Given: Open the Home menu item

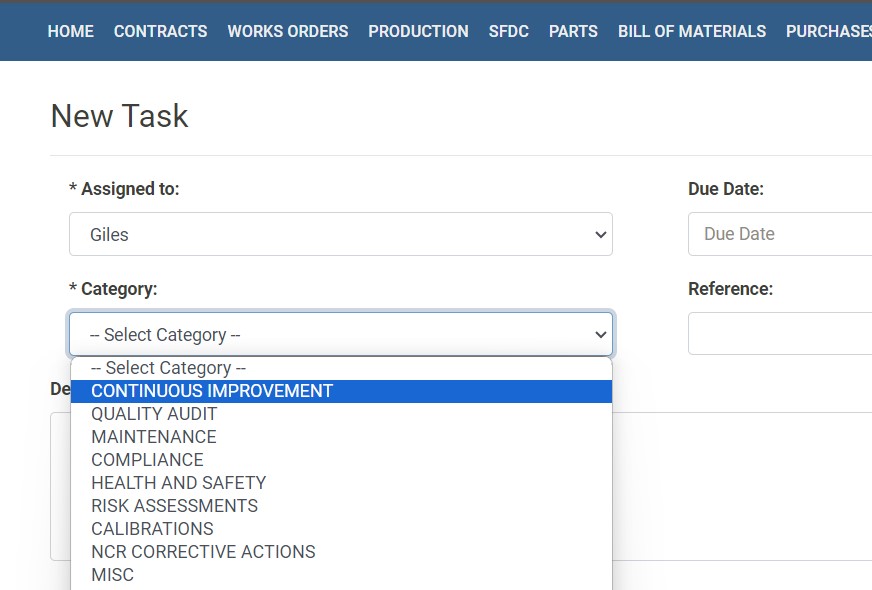Looking at the screenshot, I should tap(70, 31).
